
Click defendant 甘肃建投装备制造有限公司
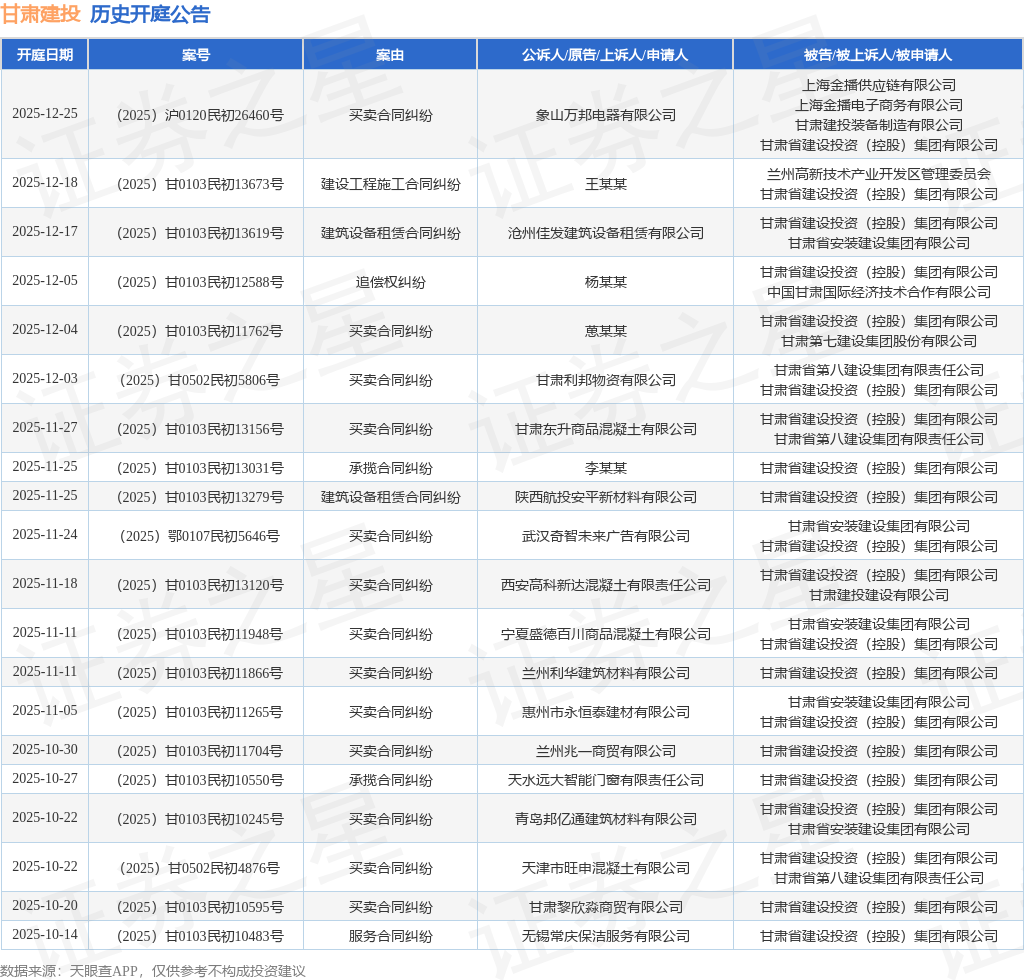[x=878, y=125]
